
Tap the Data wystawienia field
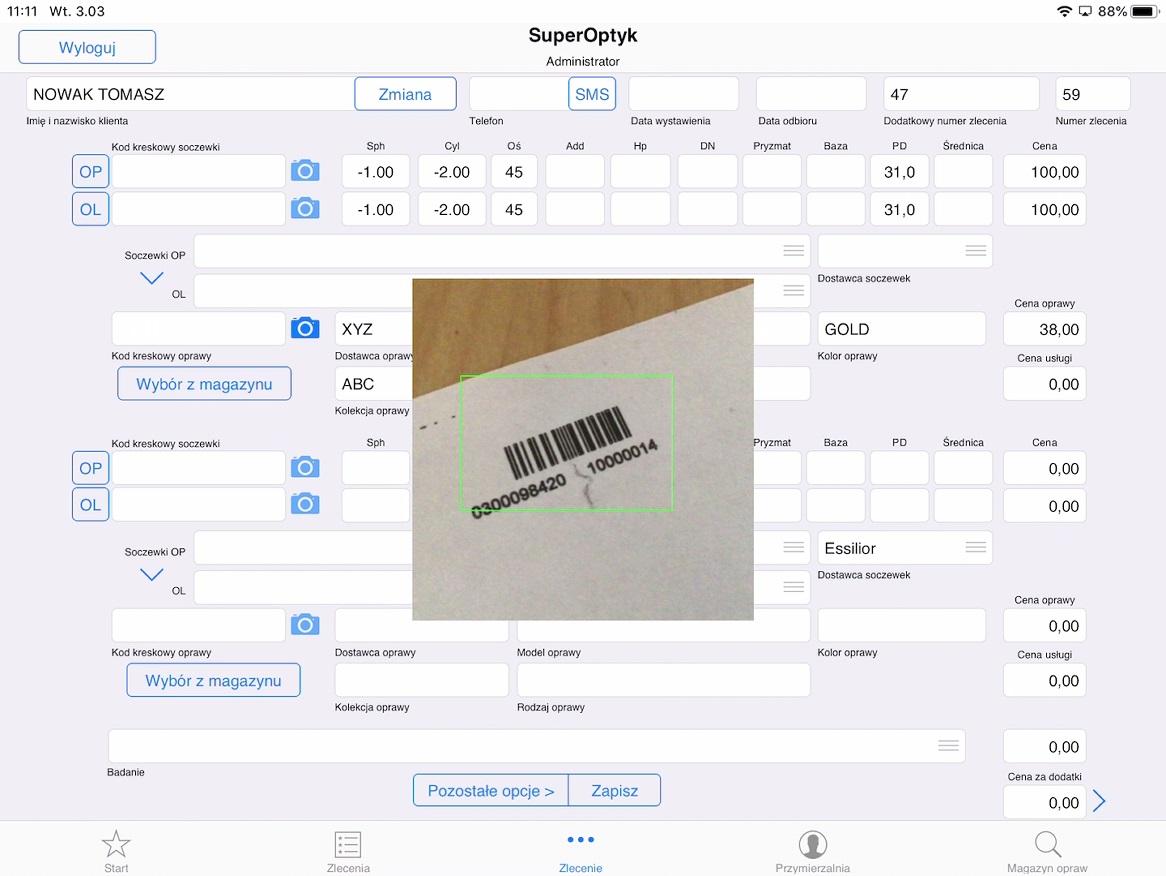683,94
